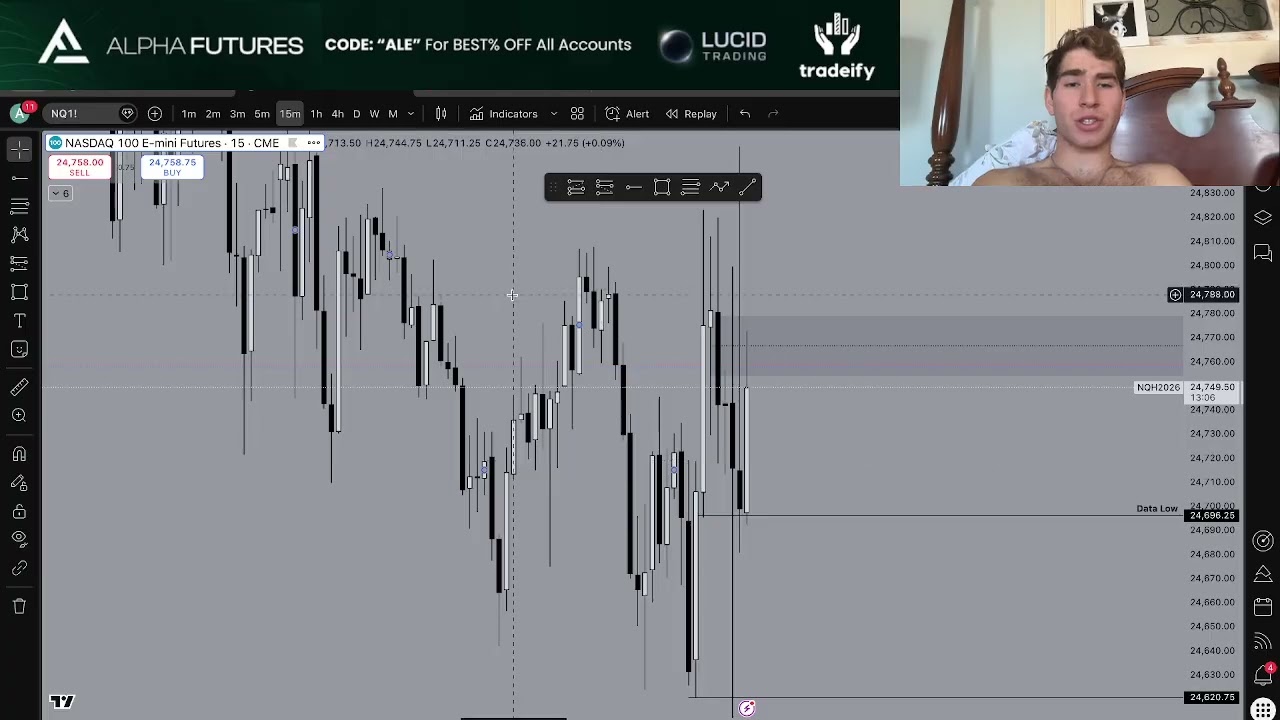
Task: Add a symbol to compare with plus icon
Action: tap(155, 114)
